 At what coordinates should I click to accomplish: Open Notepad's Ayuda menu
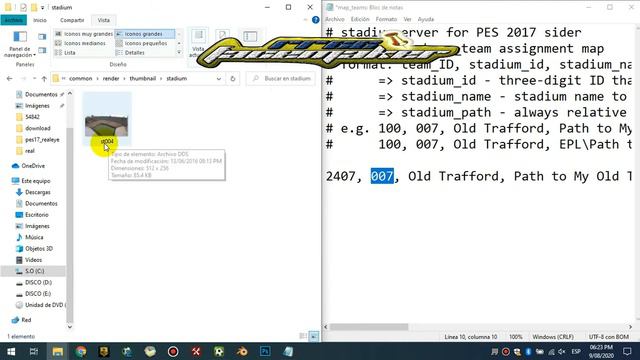coord(426,19)
